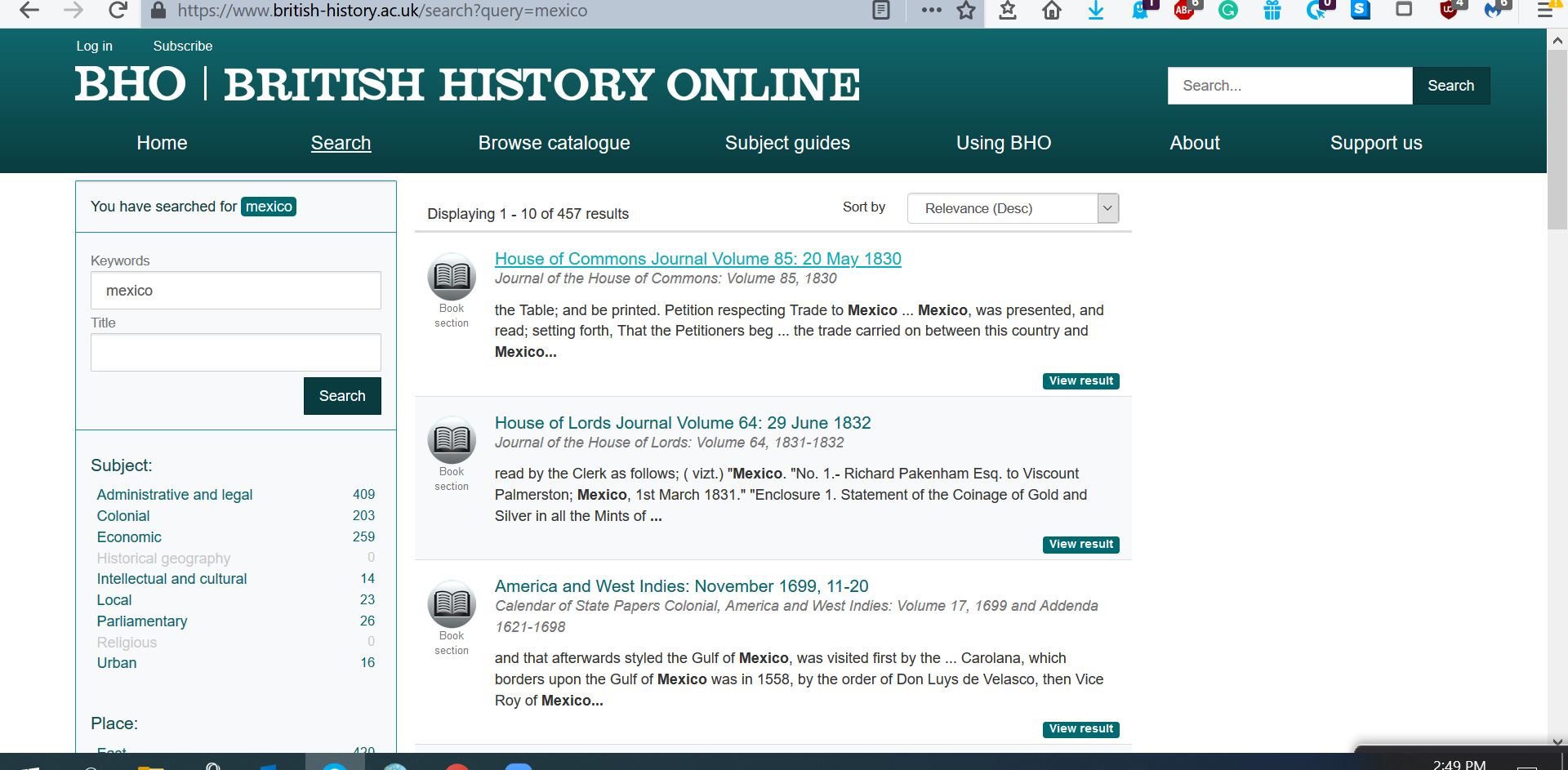Click book icon beside House of Lords result

tap(452, 440)
